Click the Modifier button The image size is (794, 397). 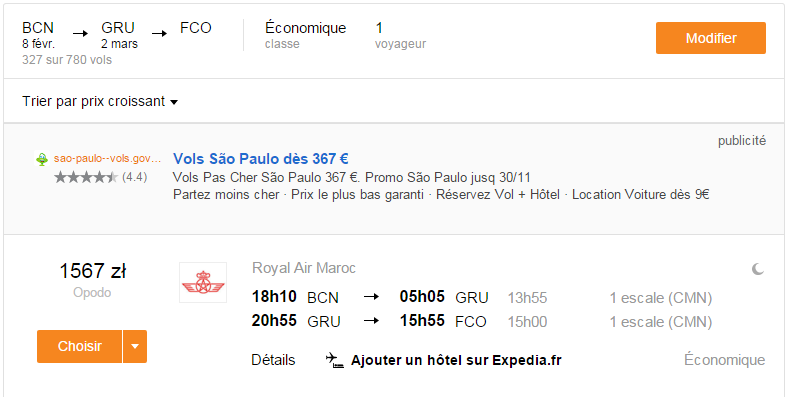[x=710, y=38]
